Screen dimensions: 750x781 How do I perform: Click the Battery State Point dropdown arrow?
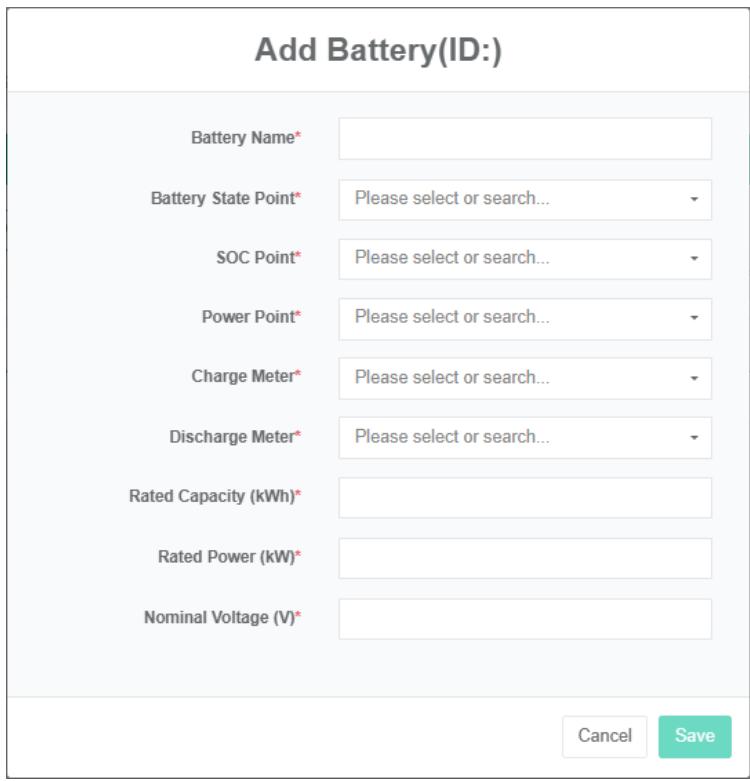[x=694, y=199]
